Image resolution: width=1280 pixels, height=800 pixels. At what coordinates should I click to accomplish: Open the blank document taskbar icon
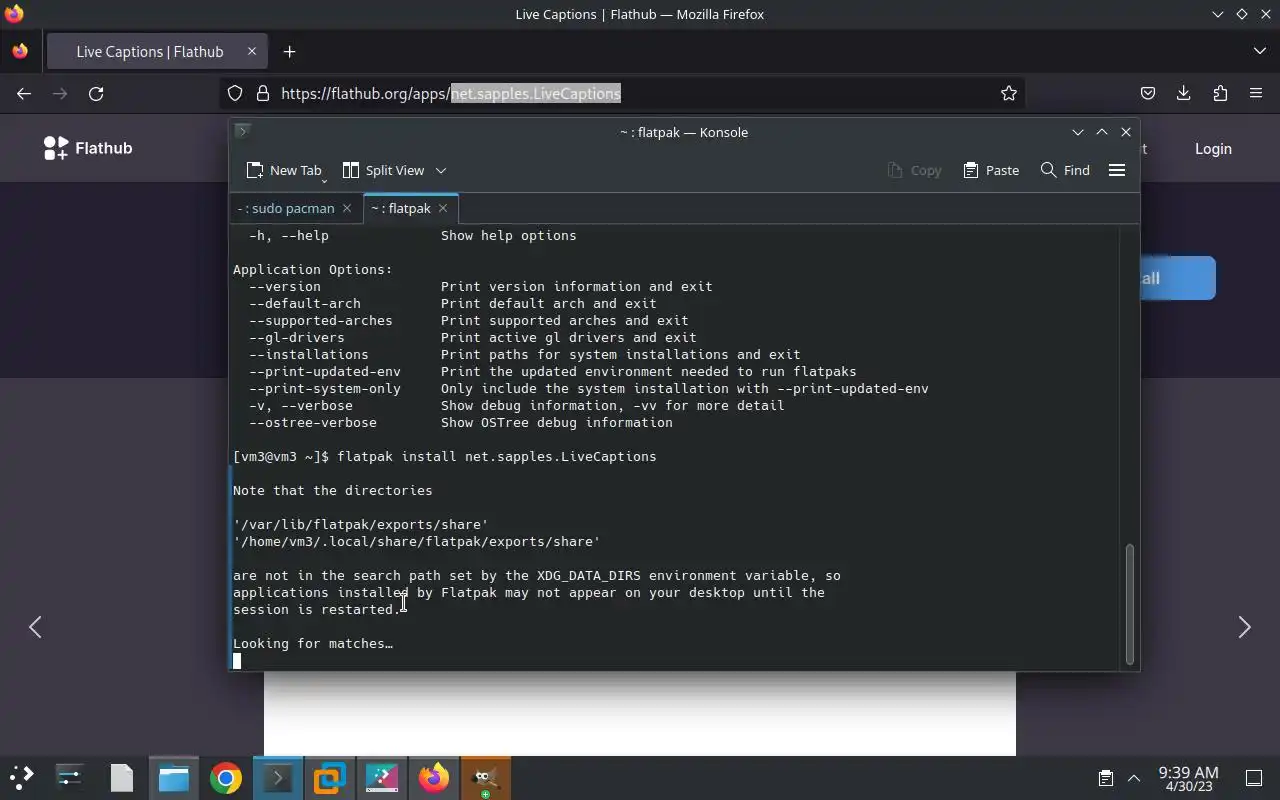tap(121, 777)
